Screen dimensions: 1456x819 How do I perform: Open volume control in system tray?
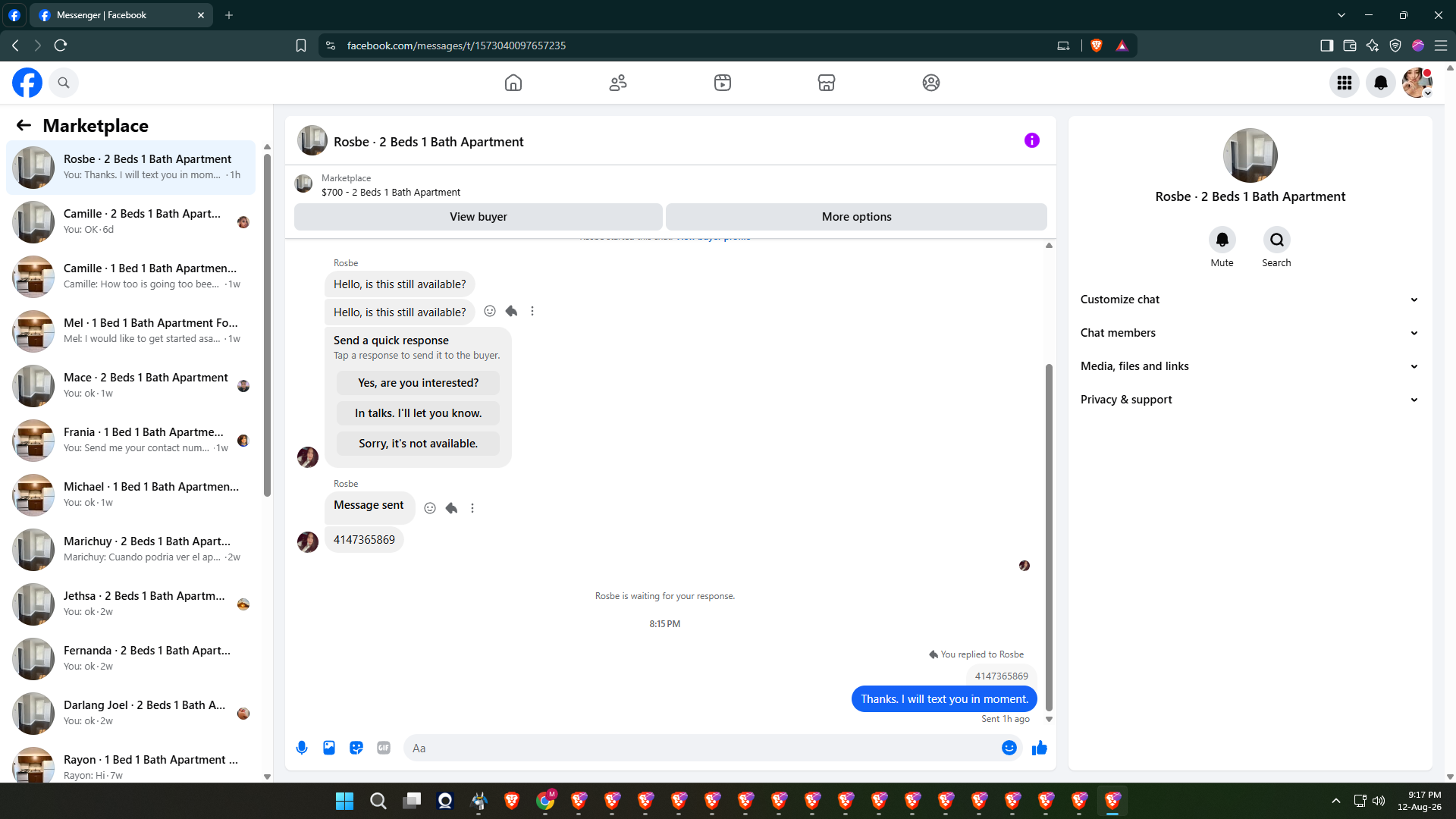(1379, 801)
